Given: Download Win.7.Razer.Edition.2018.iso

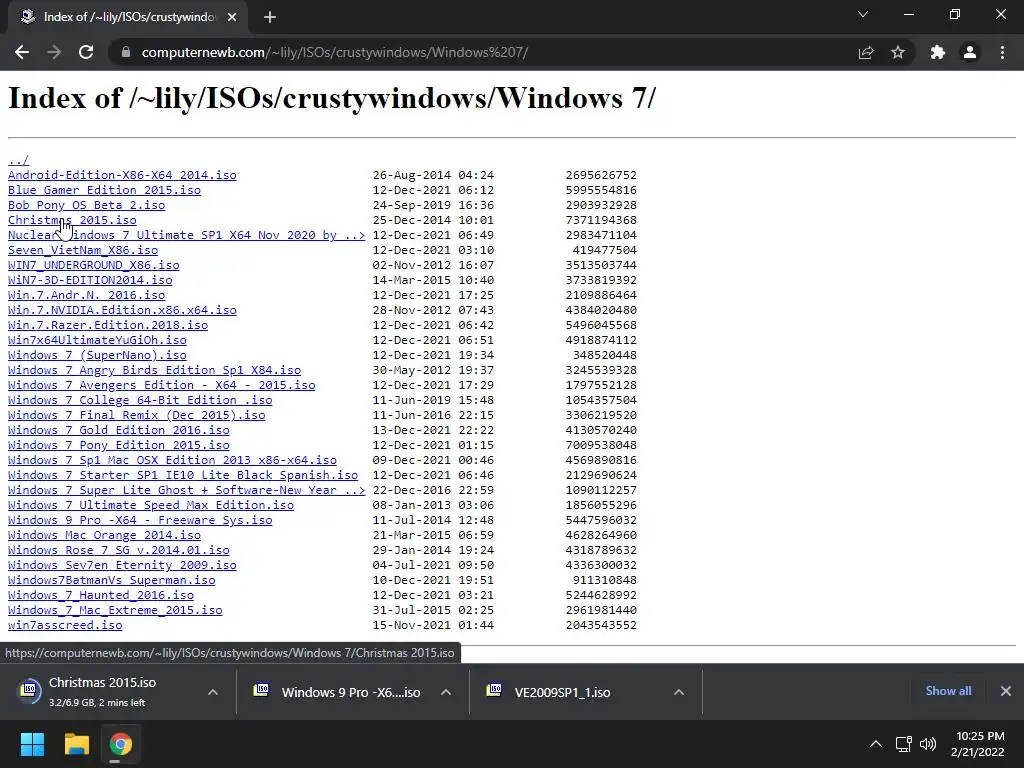Looking at the screenshot, I should coord(108,325).
